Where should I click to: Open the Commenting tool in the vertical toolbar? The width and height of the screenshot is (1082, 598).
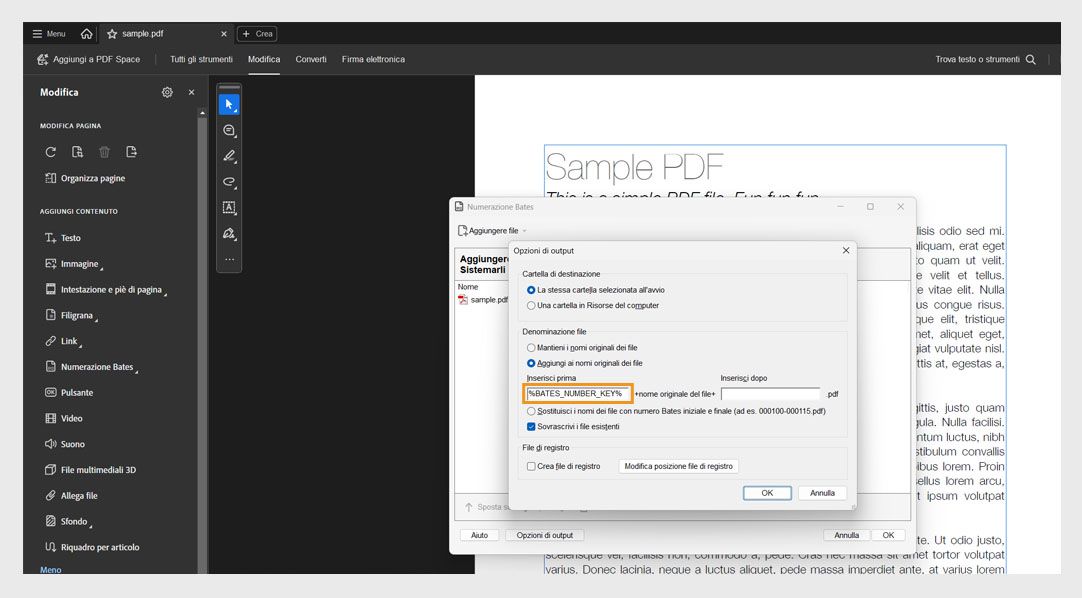click(x=229, y=130)
